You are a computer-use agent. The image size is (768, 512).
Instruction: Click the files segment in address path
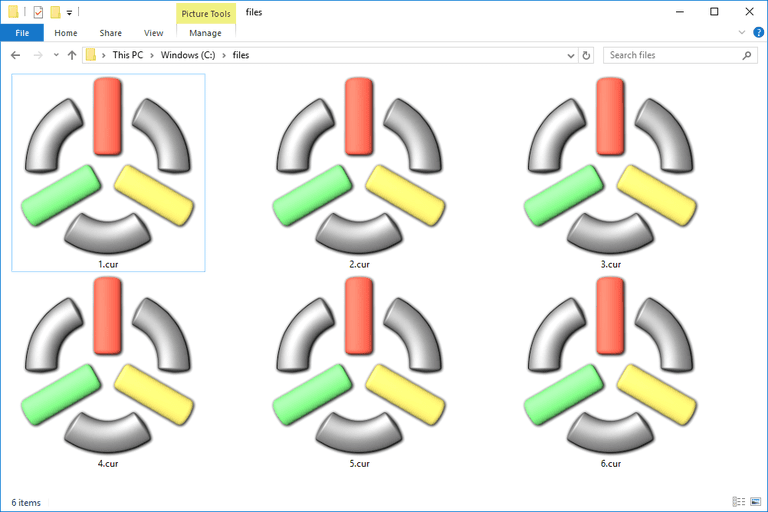241,55
